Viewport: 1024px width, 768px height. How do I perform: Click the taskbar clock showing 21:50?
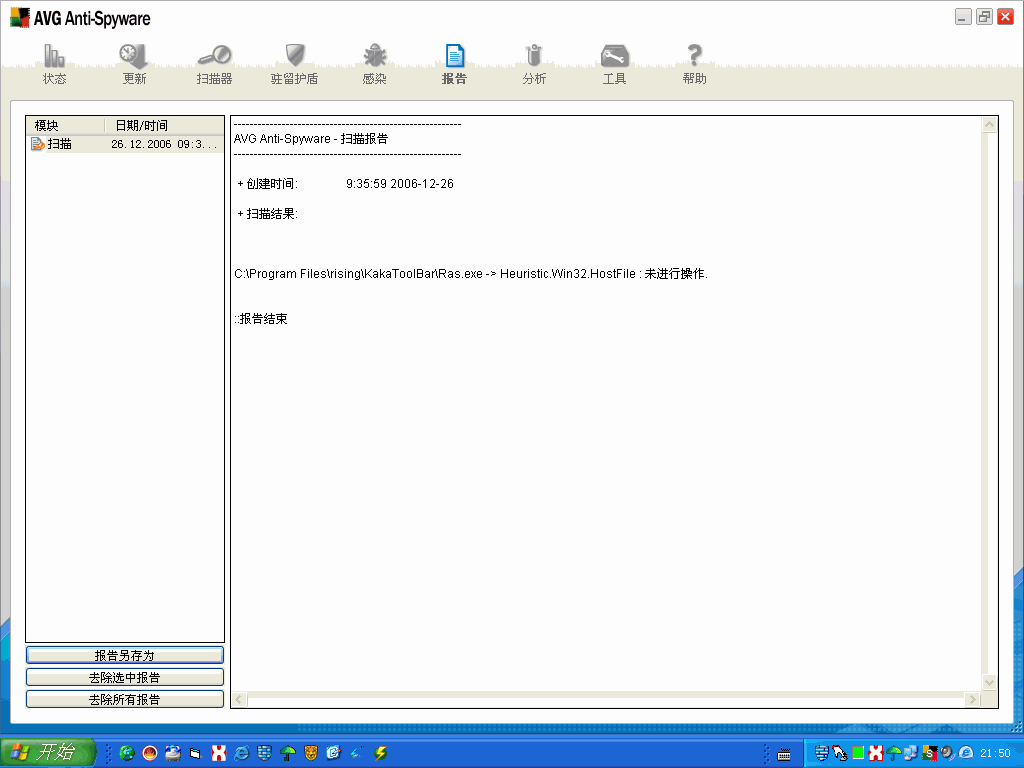[x=995, y=753]
